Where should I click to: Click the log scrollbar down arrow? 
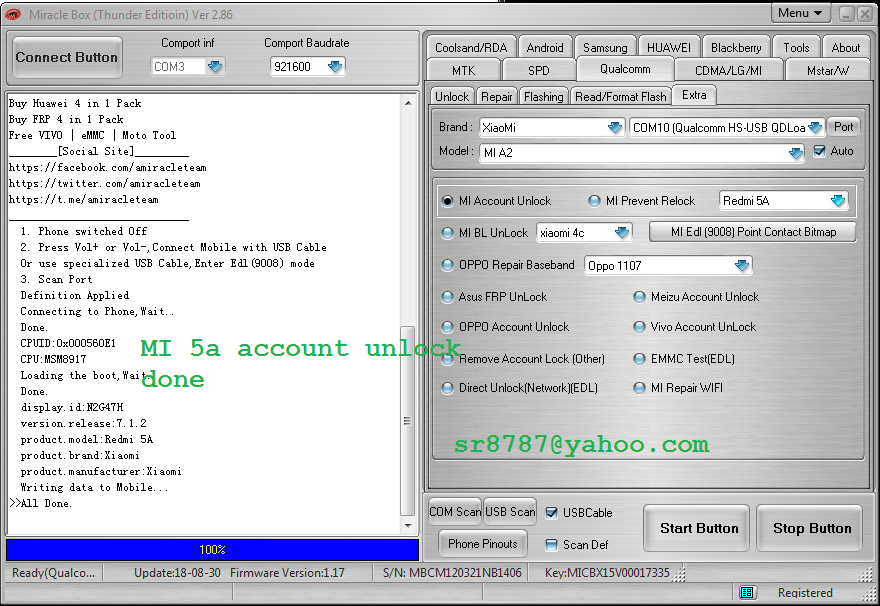click(x=408, y=526)
